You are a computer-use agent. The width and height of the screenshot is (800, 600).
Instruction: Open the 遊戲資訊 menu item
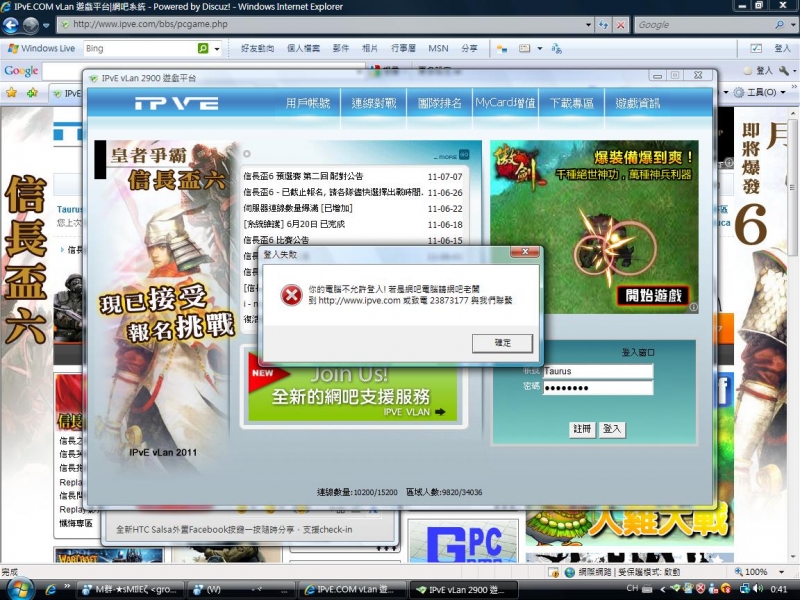pyautogui.click(x=637, y=103)
